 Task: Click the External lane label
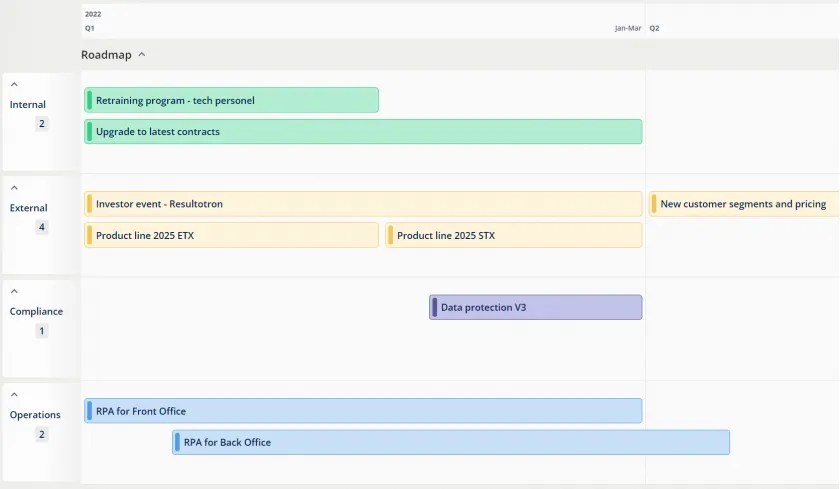(x=28, y=208)
